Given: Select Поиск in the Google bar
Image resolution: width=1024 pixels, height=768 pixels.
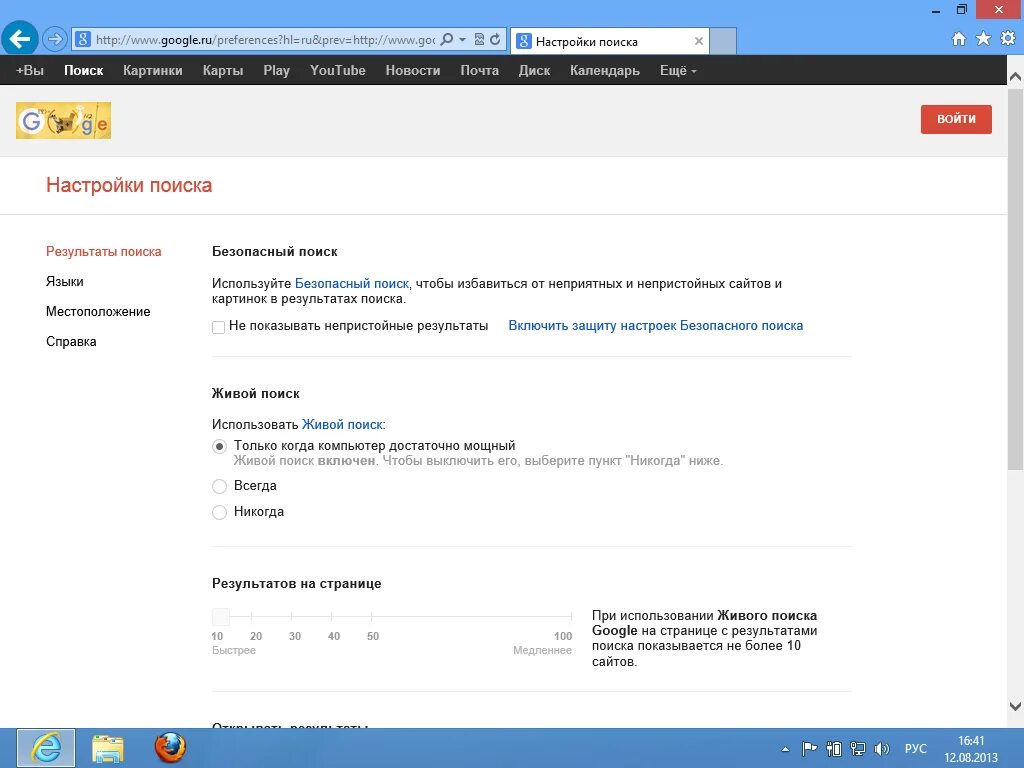Looking at the screenshot, I should pyautogui.click(x=84, y=71).
